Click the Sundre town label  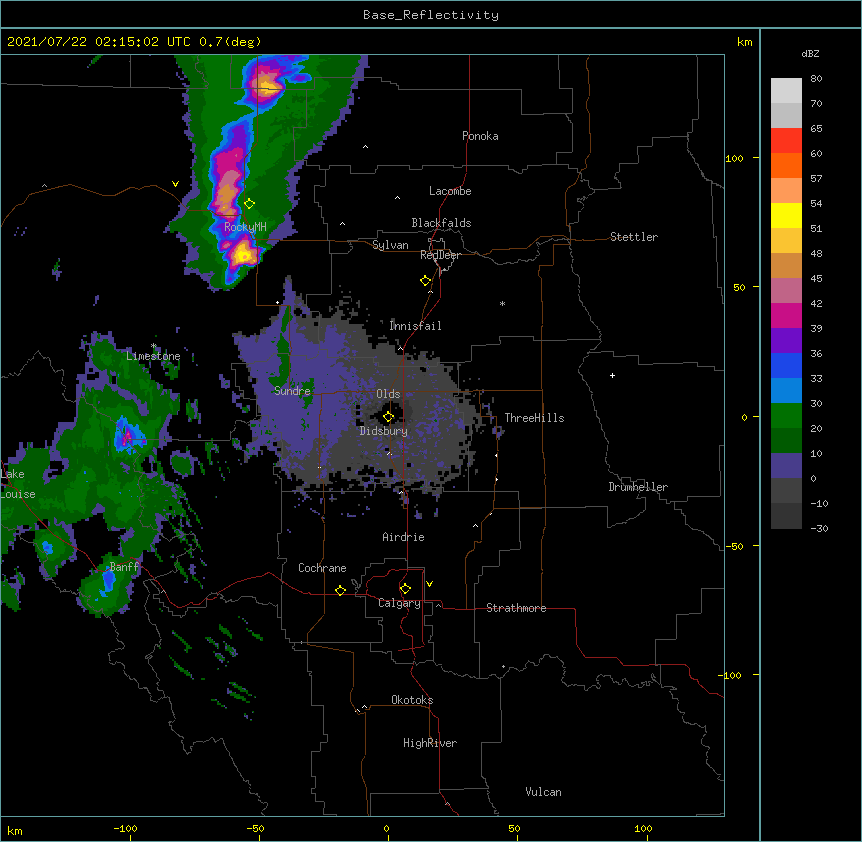coord(292,391)
